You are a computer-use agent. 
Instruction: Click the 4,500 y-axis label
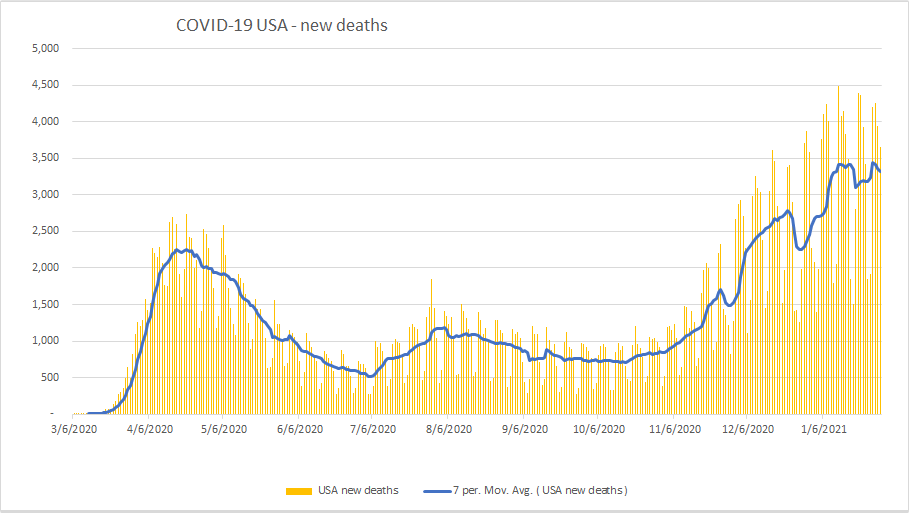[45, 85]
